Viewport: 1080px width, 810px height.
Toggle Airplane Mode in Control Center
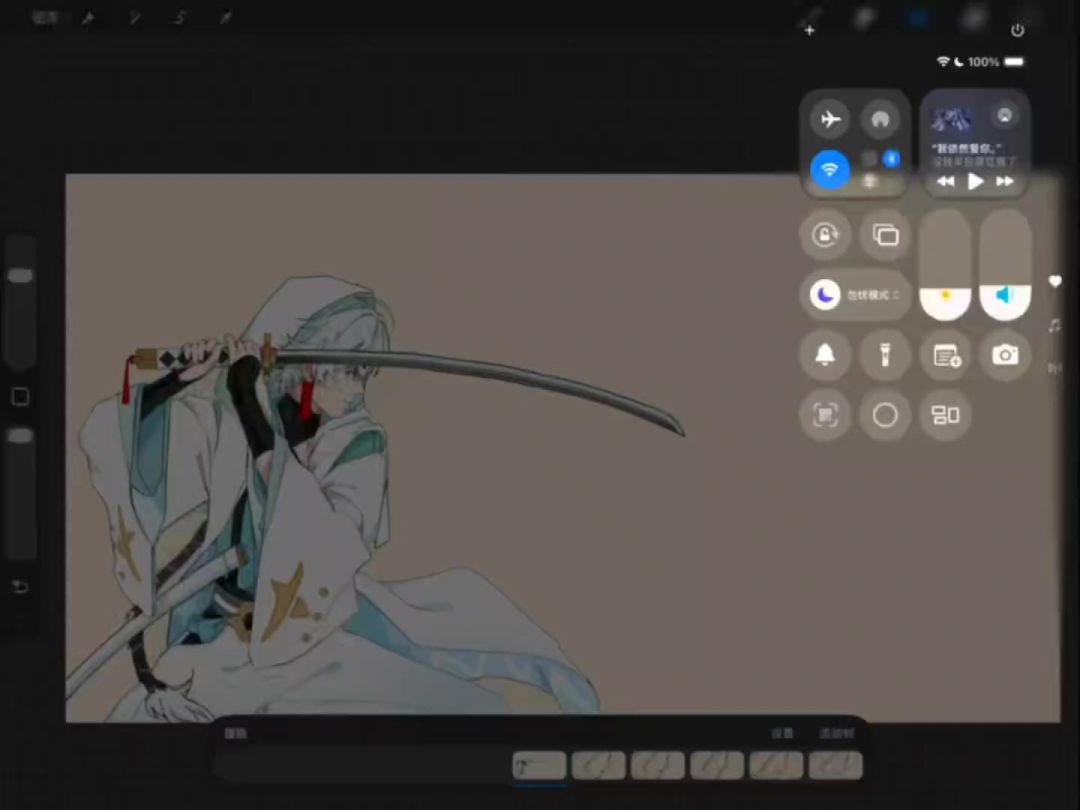[x=830, y=120]
